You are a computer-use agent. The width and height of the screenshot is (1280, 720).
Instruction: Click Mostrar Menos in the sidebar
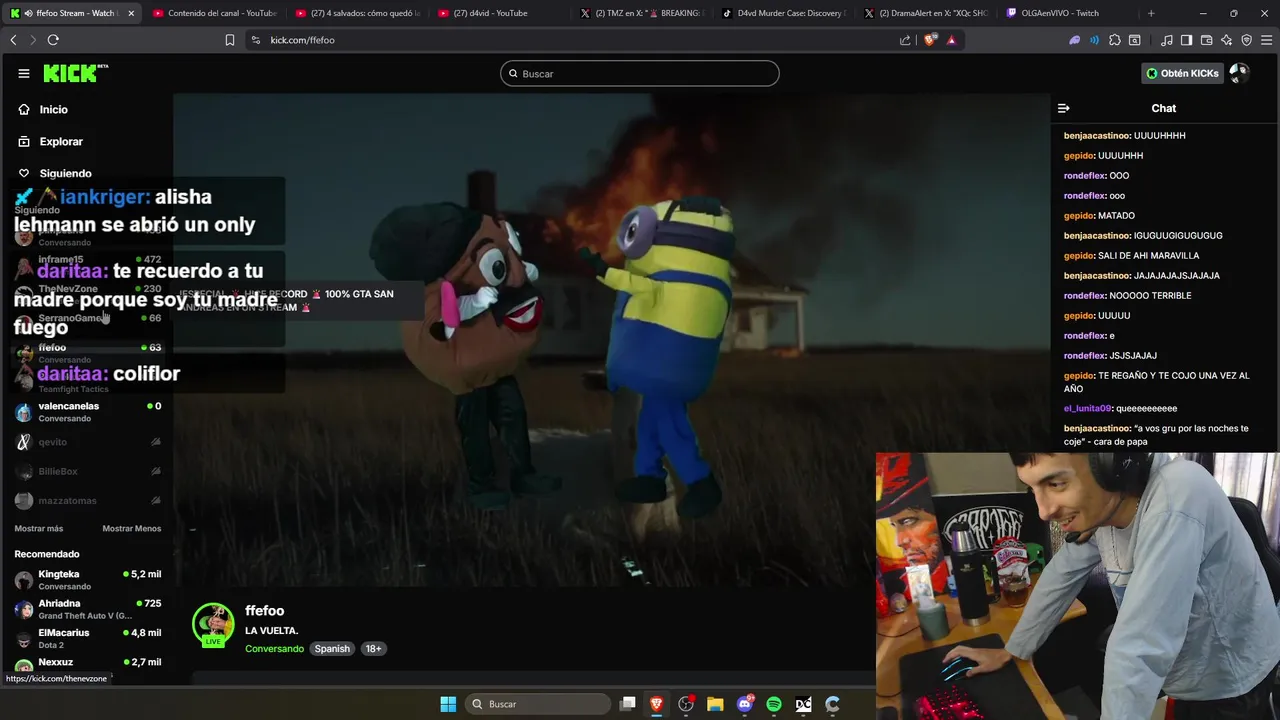131,528
